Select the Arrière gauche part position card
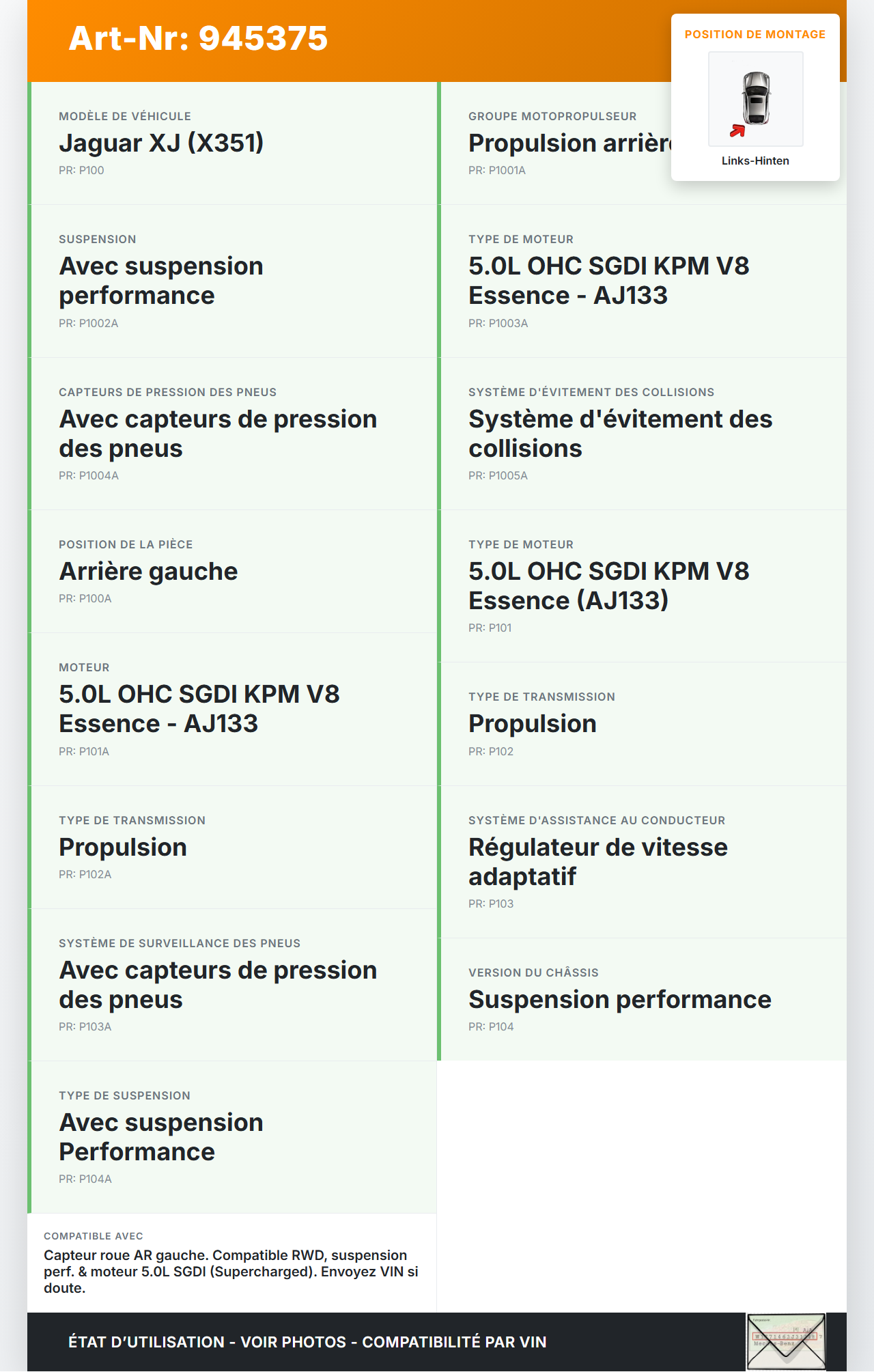 [x=232, y=571]
